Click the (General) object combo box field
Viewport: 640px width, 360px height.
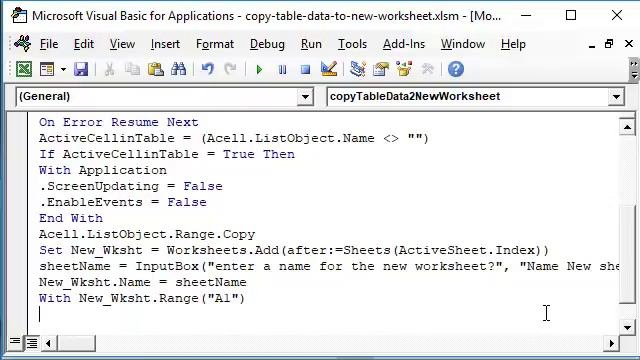164,97
